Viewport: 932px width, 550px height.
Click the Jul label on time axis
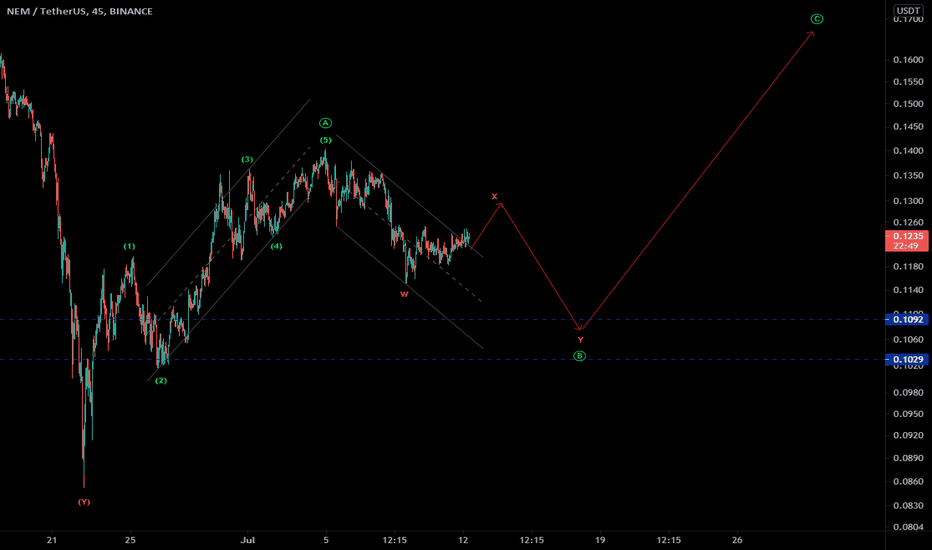248,540
